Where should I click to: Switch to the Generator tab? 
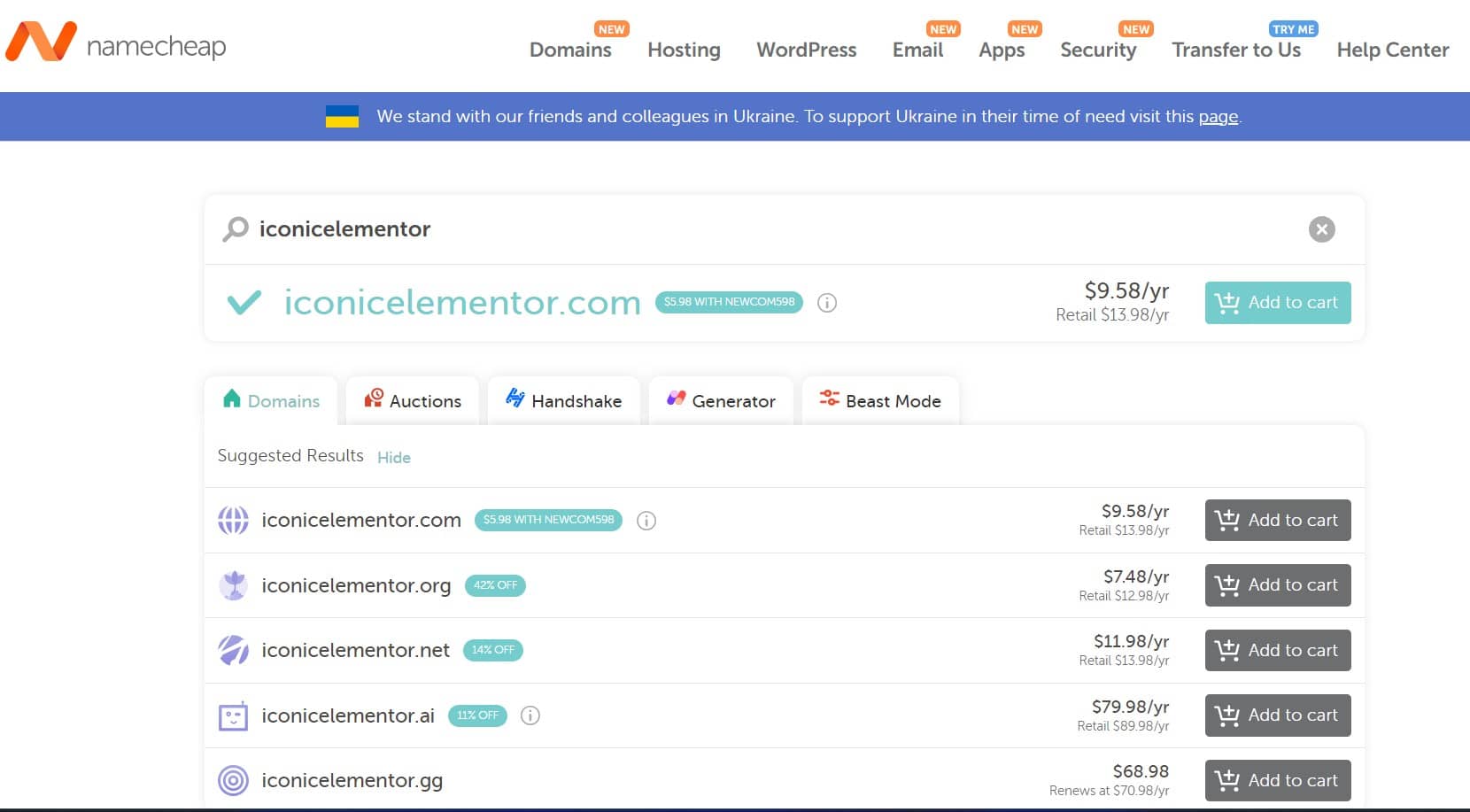(721, 401)
